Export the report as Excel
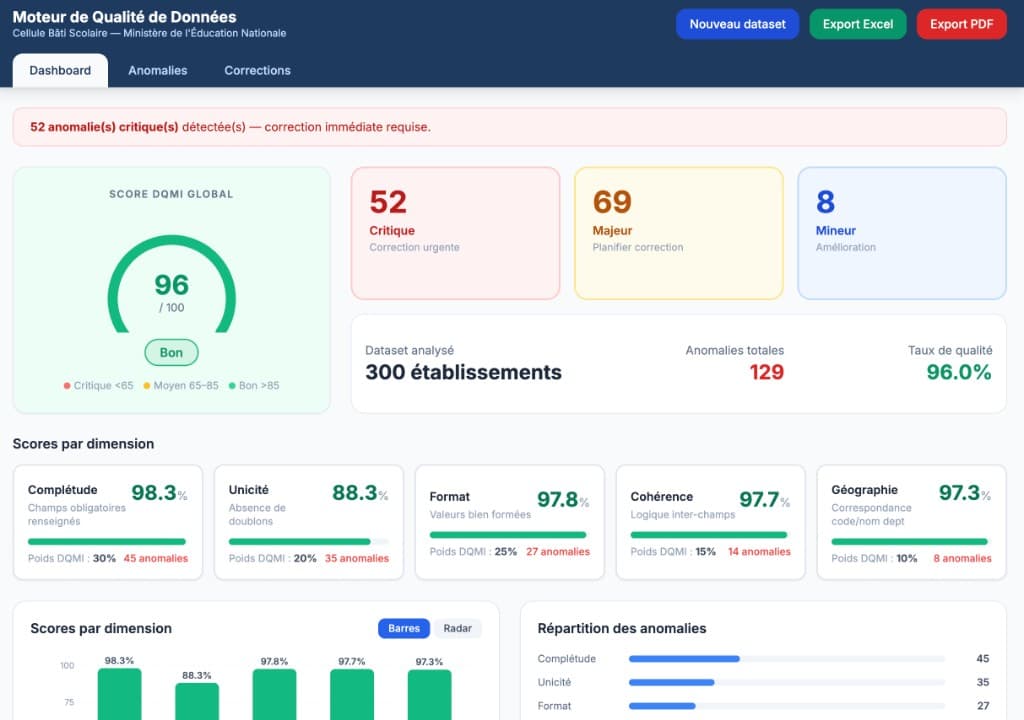1024x720 pixels. tap(857, 23)
